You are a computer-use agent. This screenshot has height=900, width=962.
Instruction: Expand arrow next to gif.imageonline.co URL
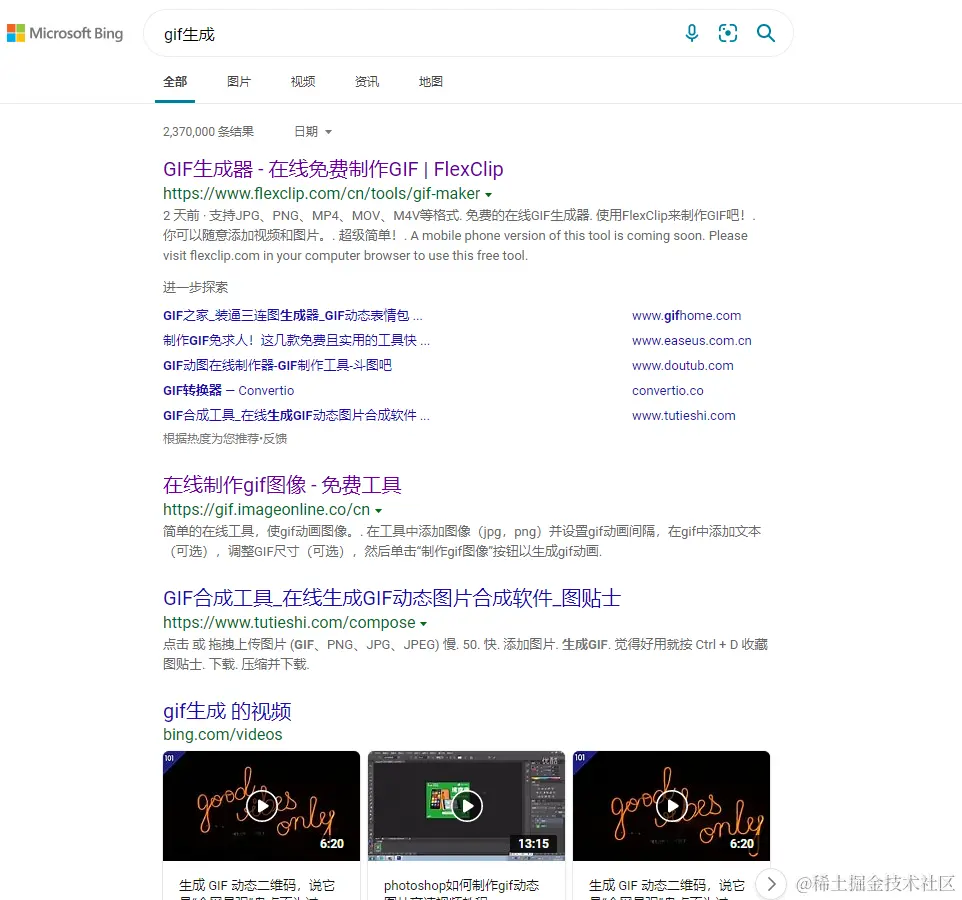(379, 510)
